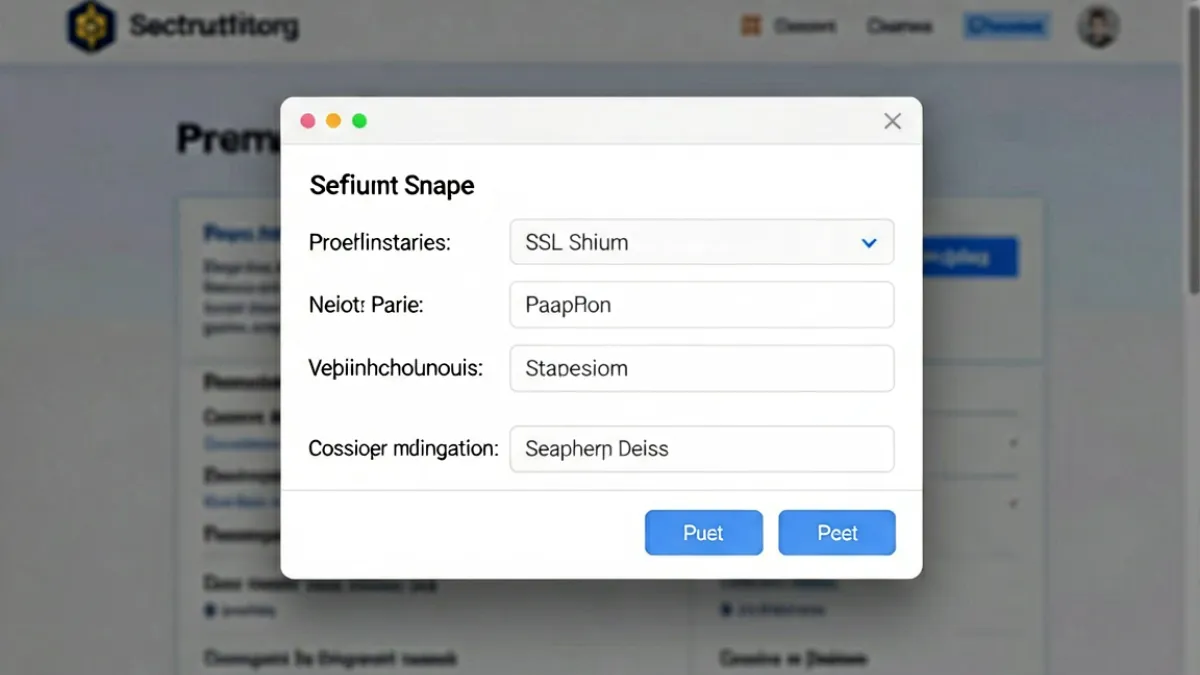Click the orange icon in the top navigation
Screen dimensions: 1200x675
pyautogui.click(x=750, y=26)
